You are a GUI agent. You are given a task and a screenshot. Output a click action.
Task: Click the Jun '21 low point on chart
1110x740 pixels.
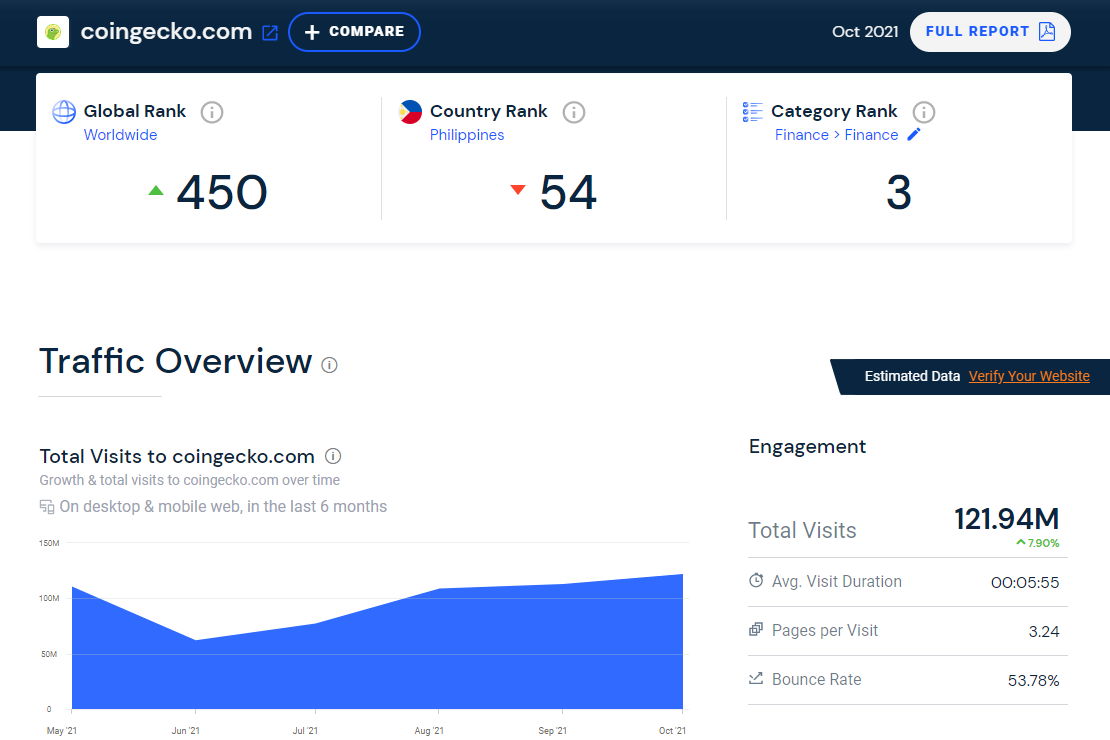tap(193, 640)
